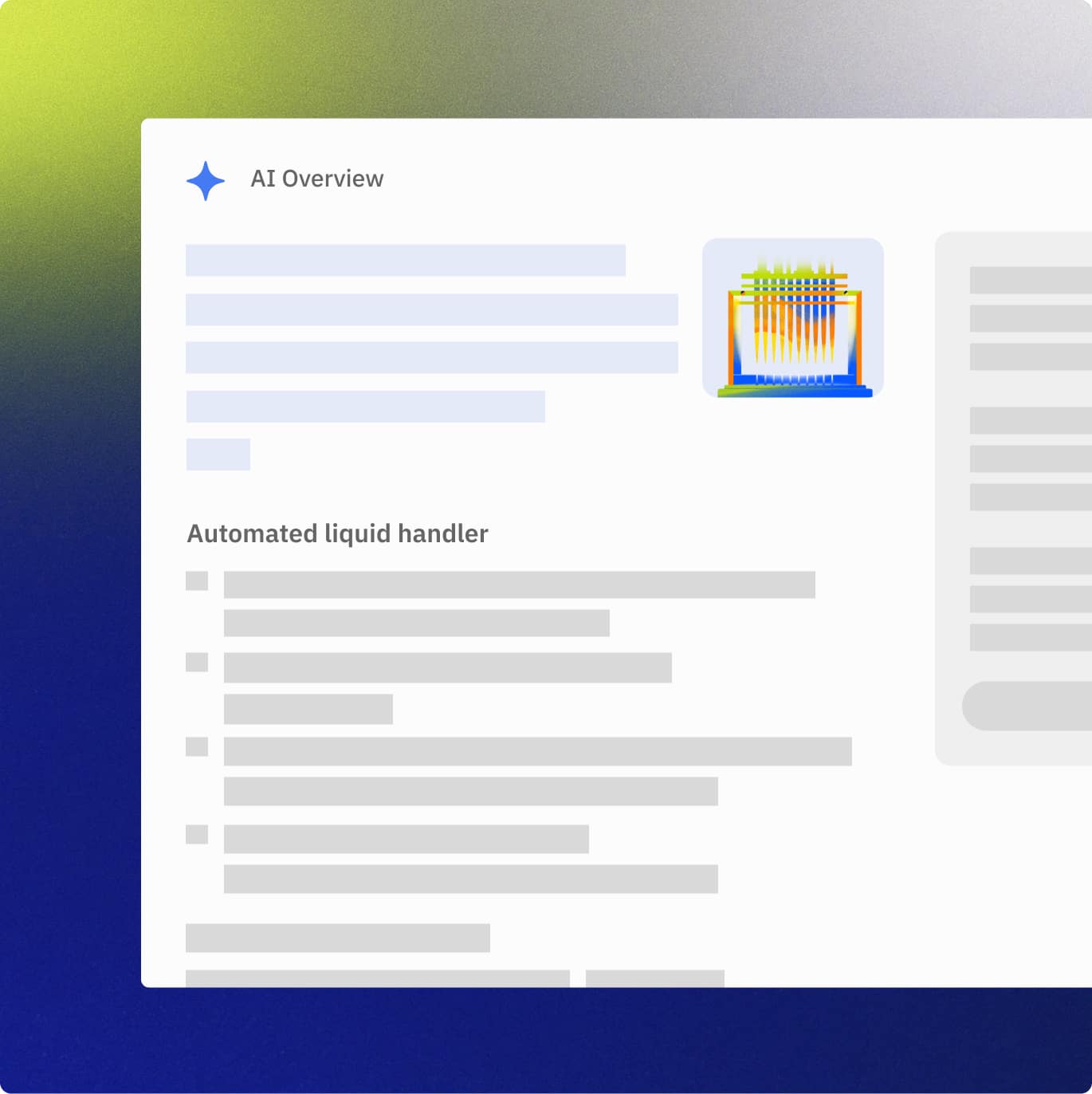Click the topmost gray bar in right sidebar panel
The width and height of the screenshot is (1092, 1094).
(1030, 280)
